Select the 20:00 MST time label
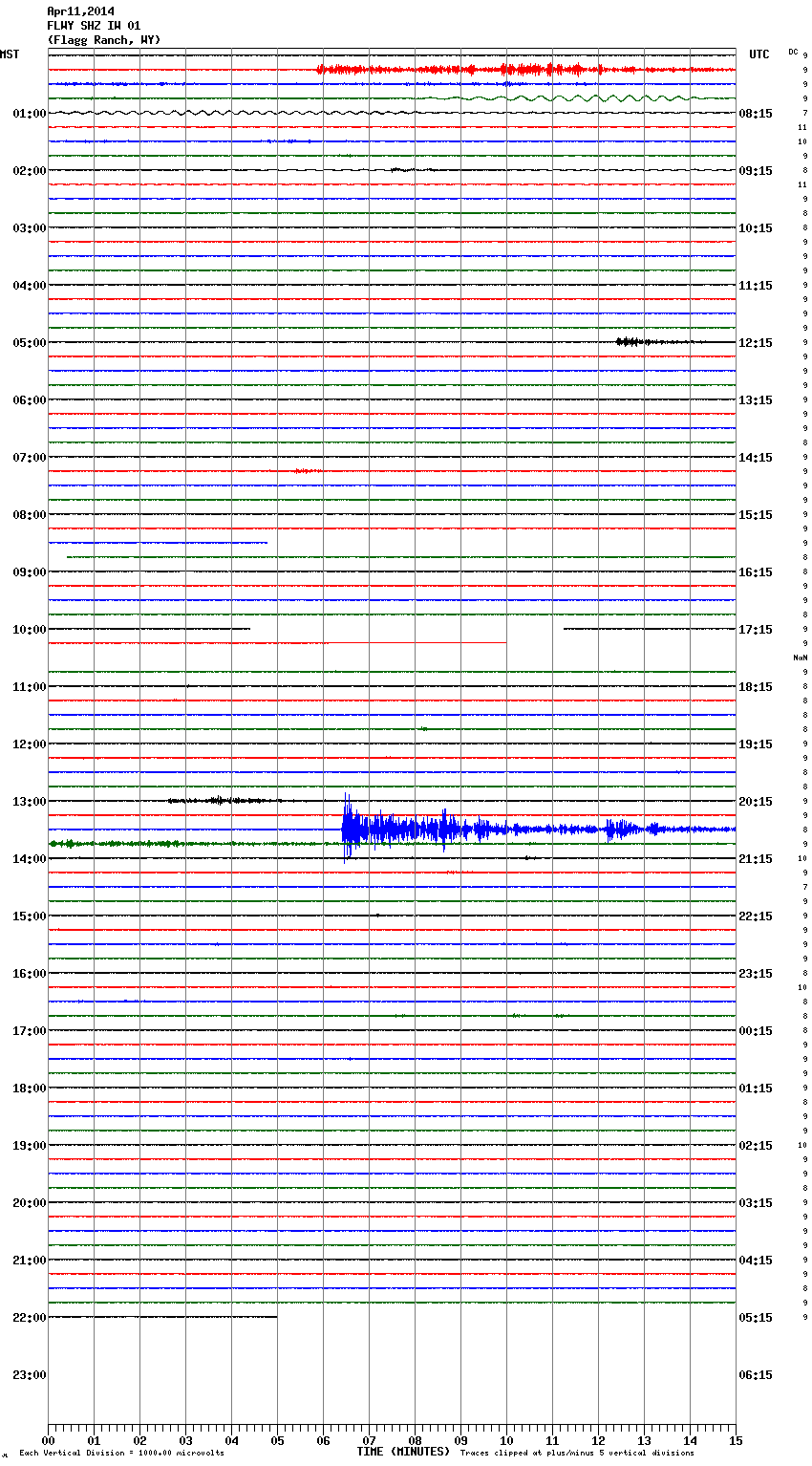 click(x=30, y=1203)
